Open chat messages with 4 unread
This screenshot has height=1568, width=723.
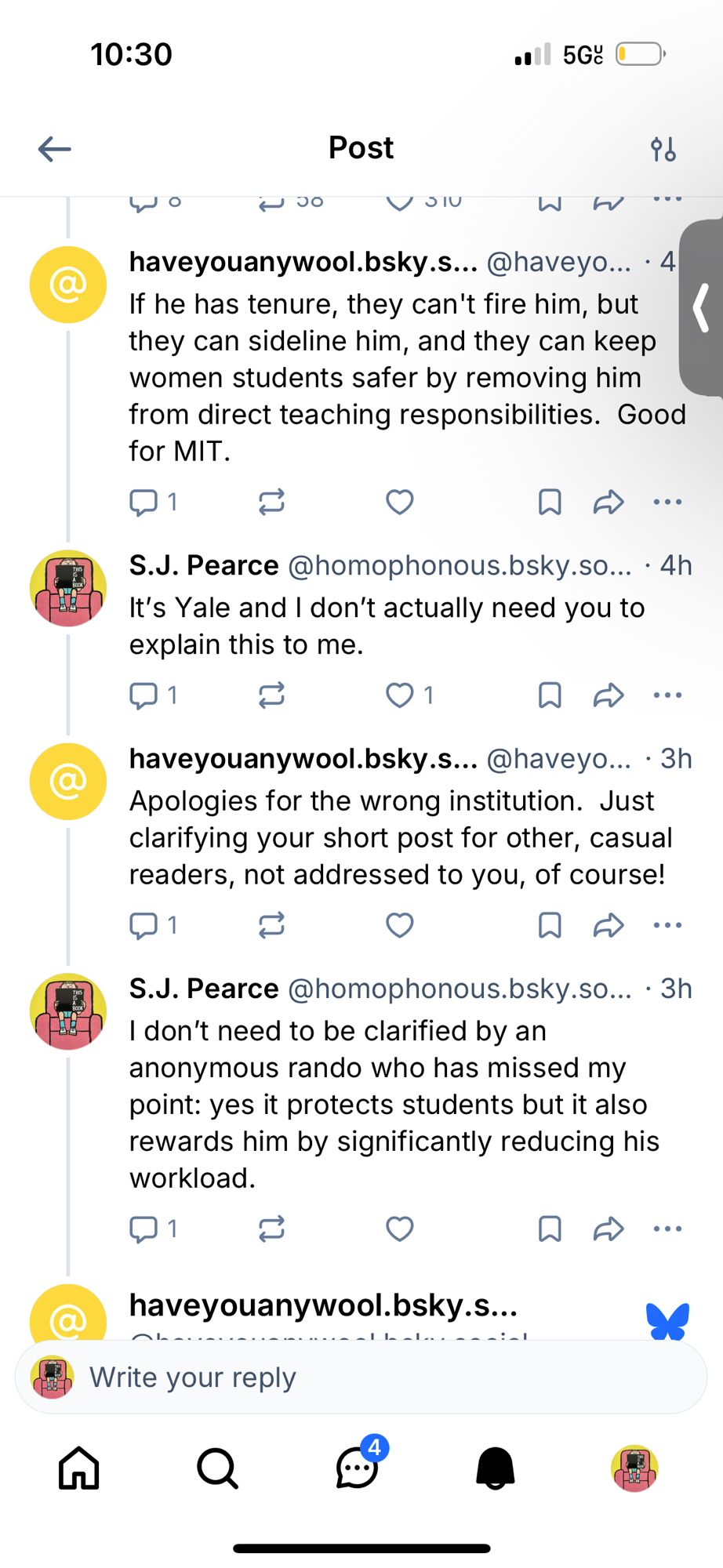pyautogui.click(x=358, y=1468)
